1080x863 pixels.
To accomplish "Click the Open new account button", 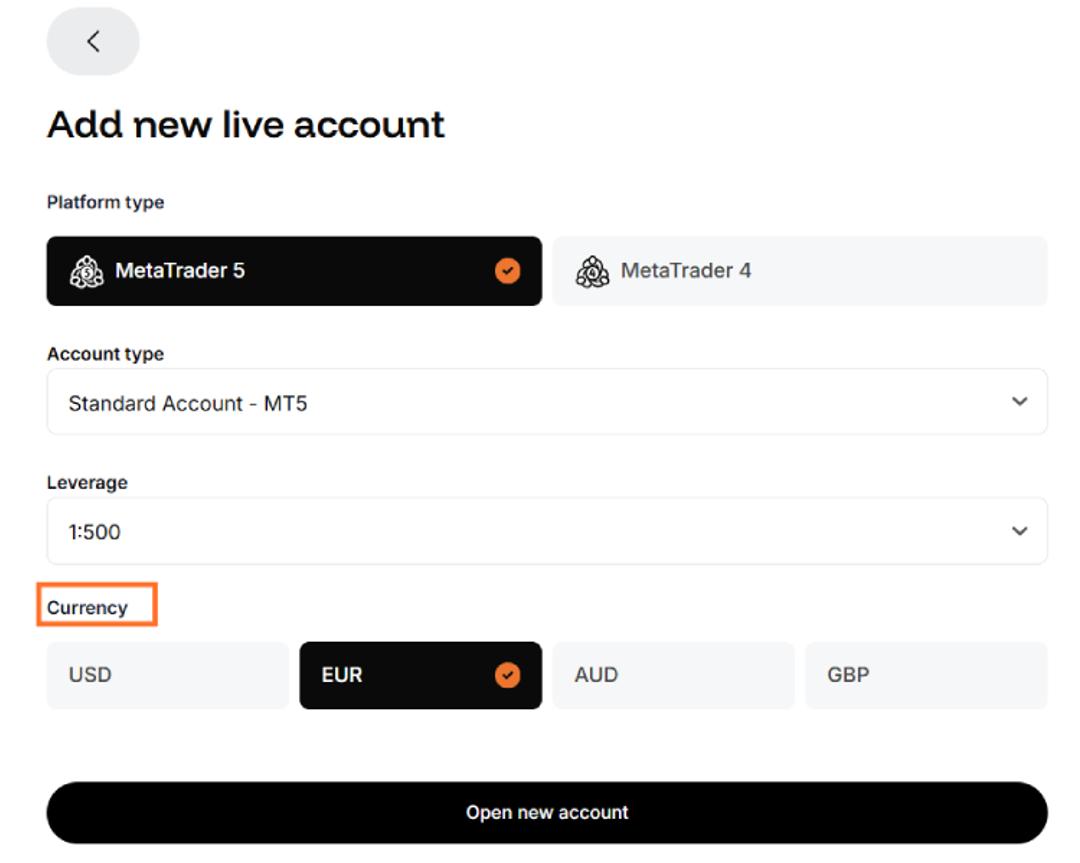I will click(x=547, y=813).
